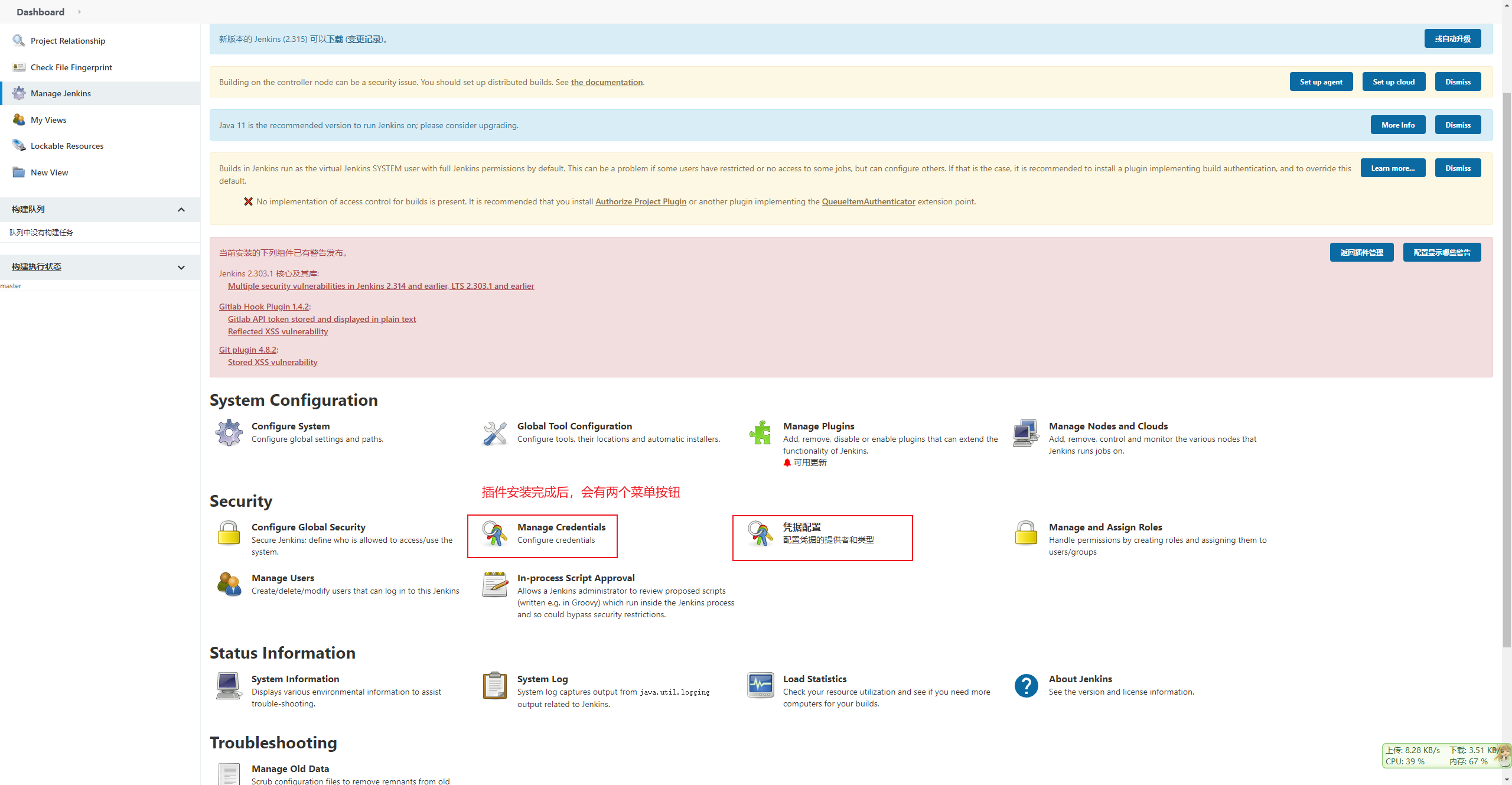
Task: Click the Set up cloud button
Action: pyautogui.click(x=1394, y=82)
